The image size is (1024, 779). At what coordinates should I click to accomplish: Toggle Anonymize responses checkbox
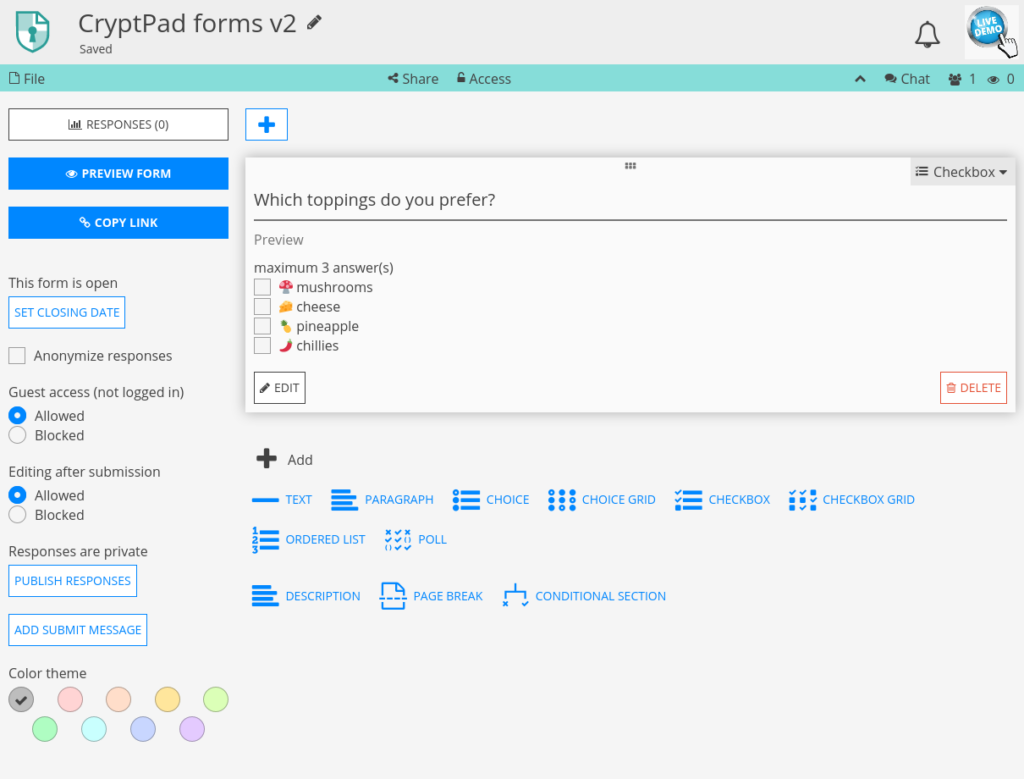click(17, 355)
